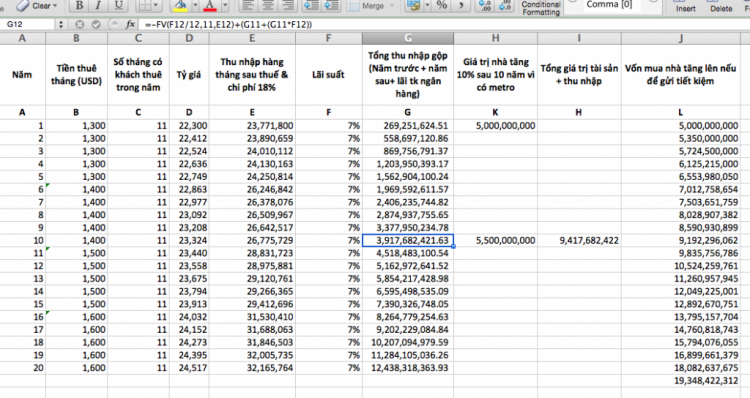750x398 pixels.
Task: Select column B header
Action: tap(77, 38)
